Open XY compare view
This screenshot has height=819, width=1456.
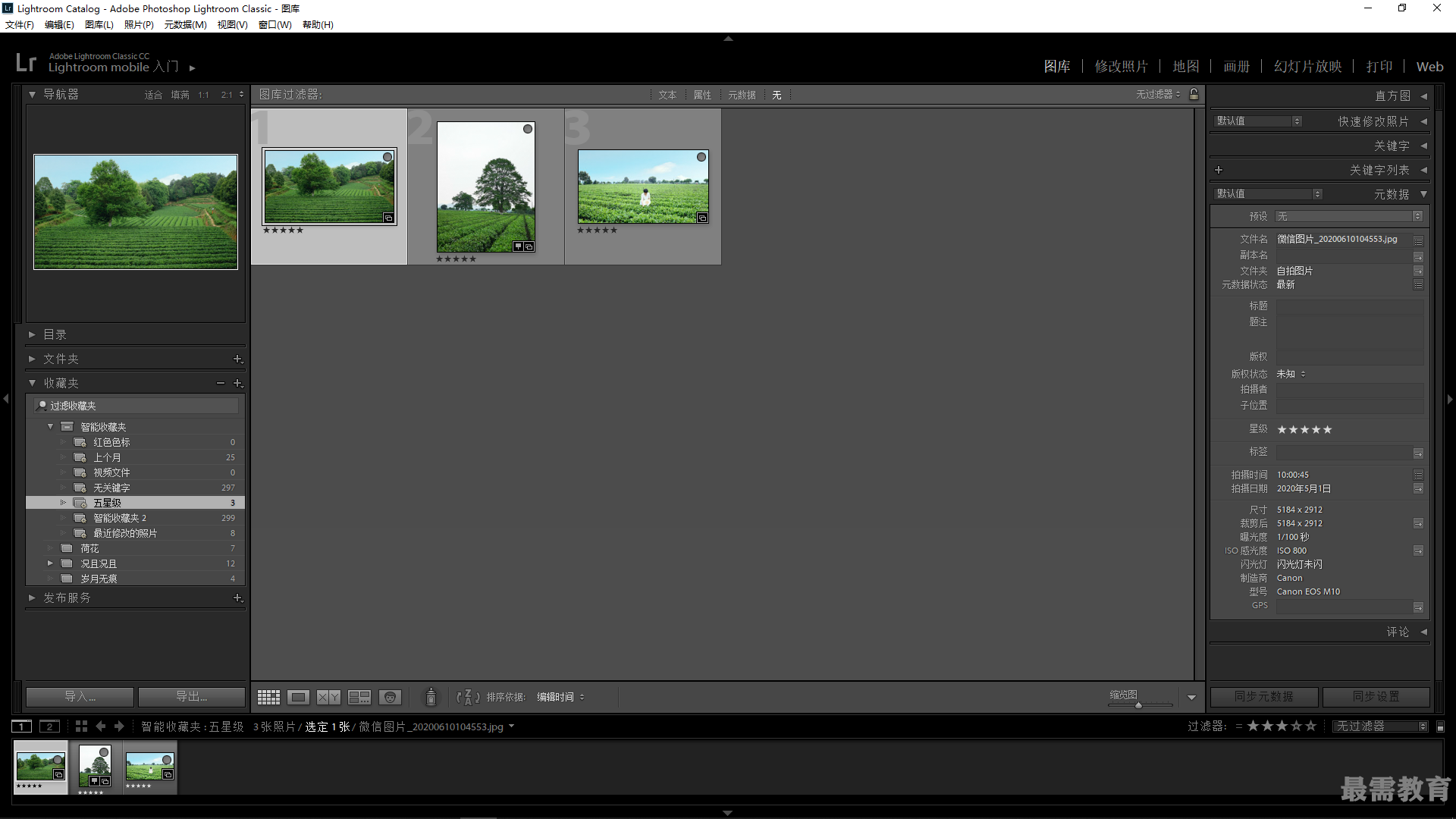coord(328,697)
